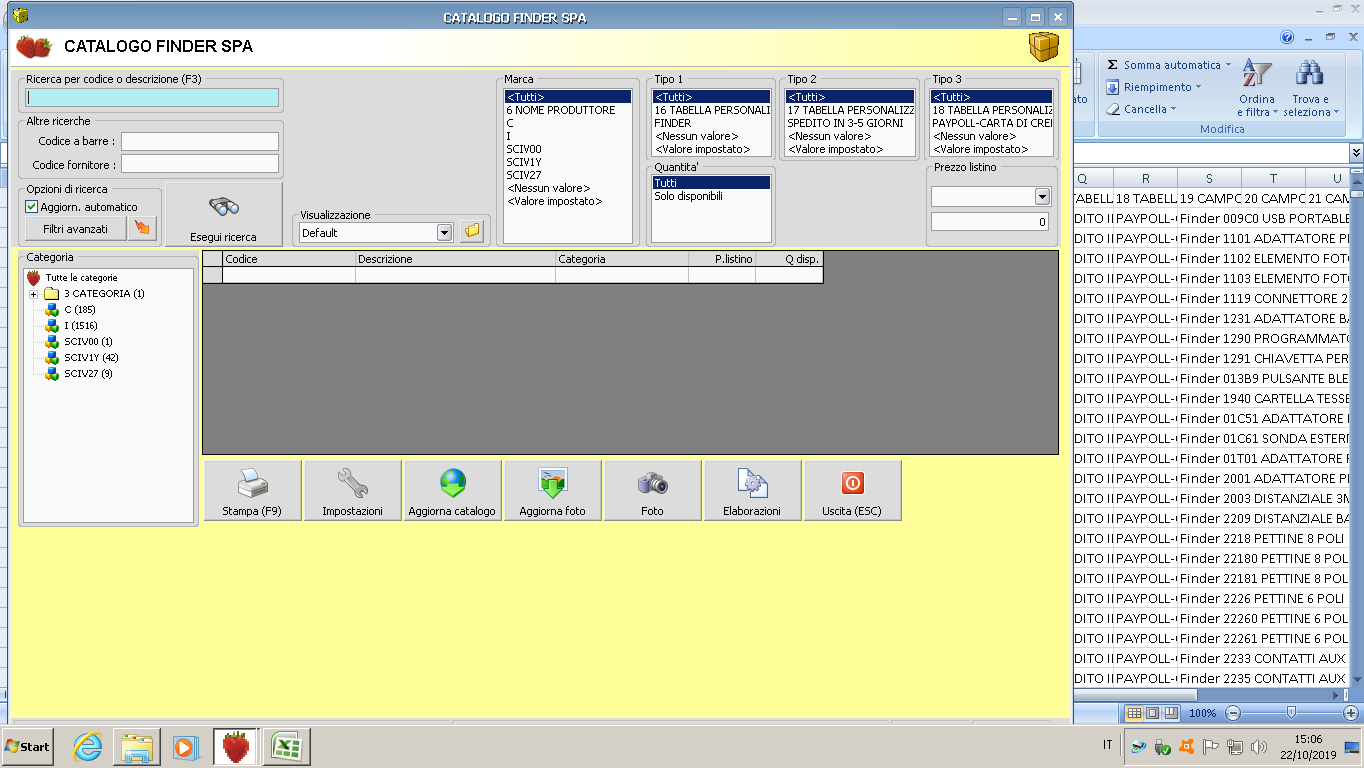
Task: Switch Excel to Normal view icon
Action: 1133,713
